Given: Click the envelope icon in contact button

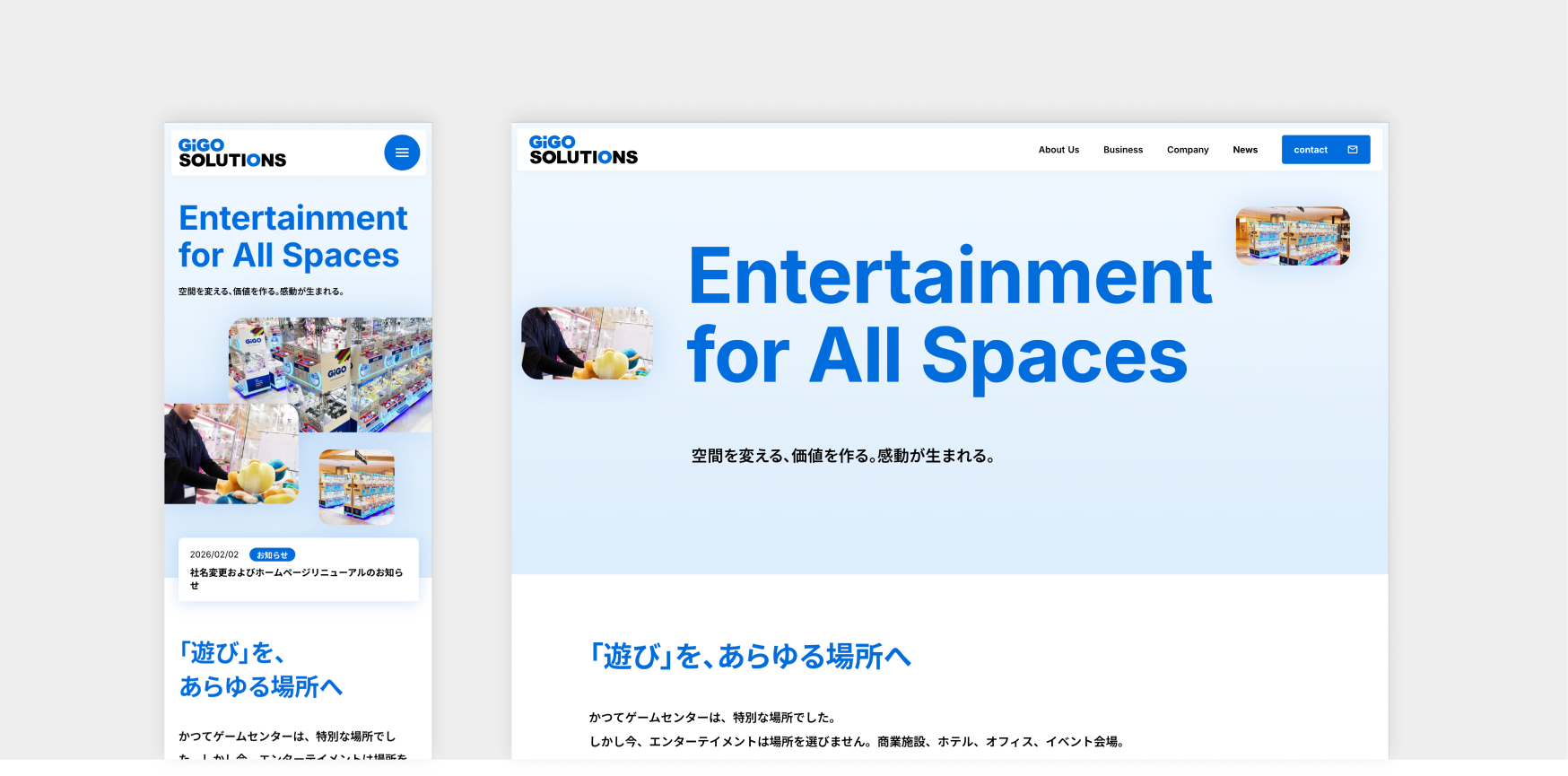Looking at the screenshot, I should click(x=1352, y=150).
